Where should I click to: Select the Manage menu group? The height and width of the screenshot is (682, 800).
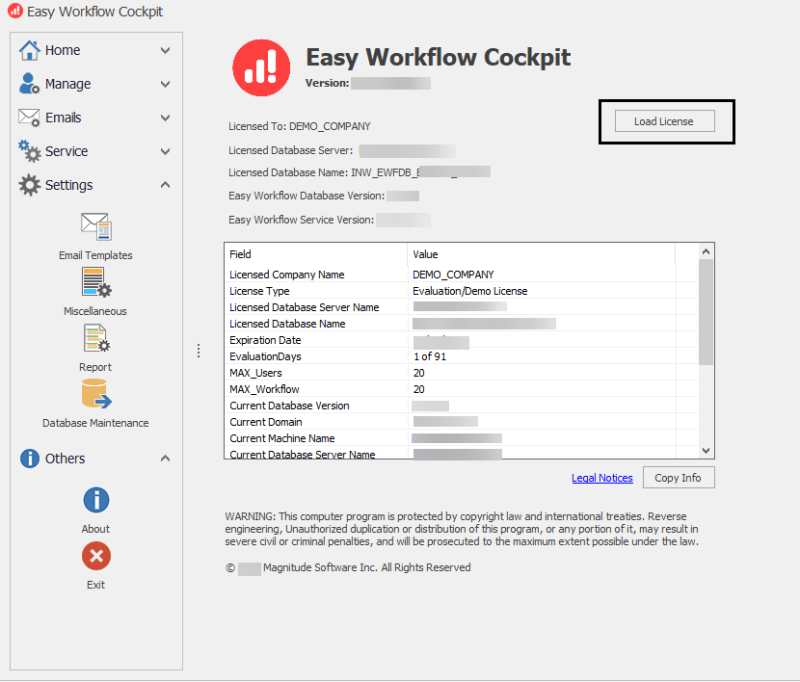[x=68, y=84]
